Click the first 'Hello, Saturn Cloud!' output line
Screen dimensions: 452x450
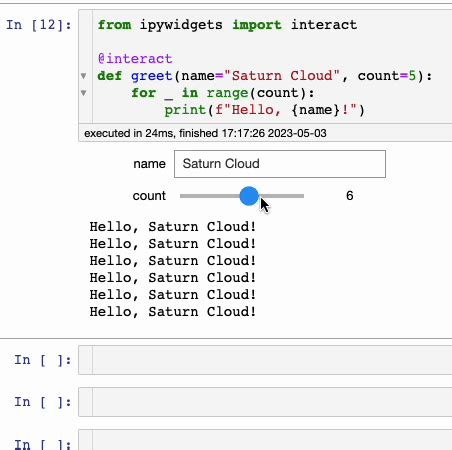pyautogui.click(x=173, y=227)
